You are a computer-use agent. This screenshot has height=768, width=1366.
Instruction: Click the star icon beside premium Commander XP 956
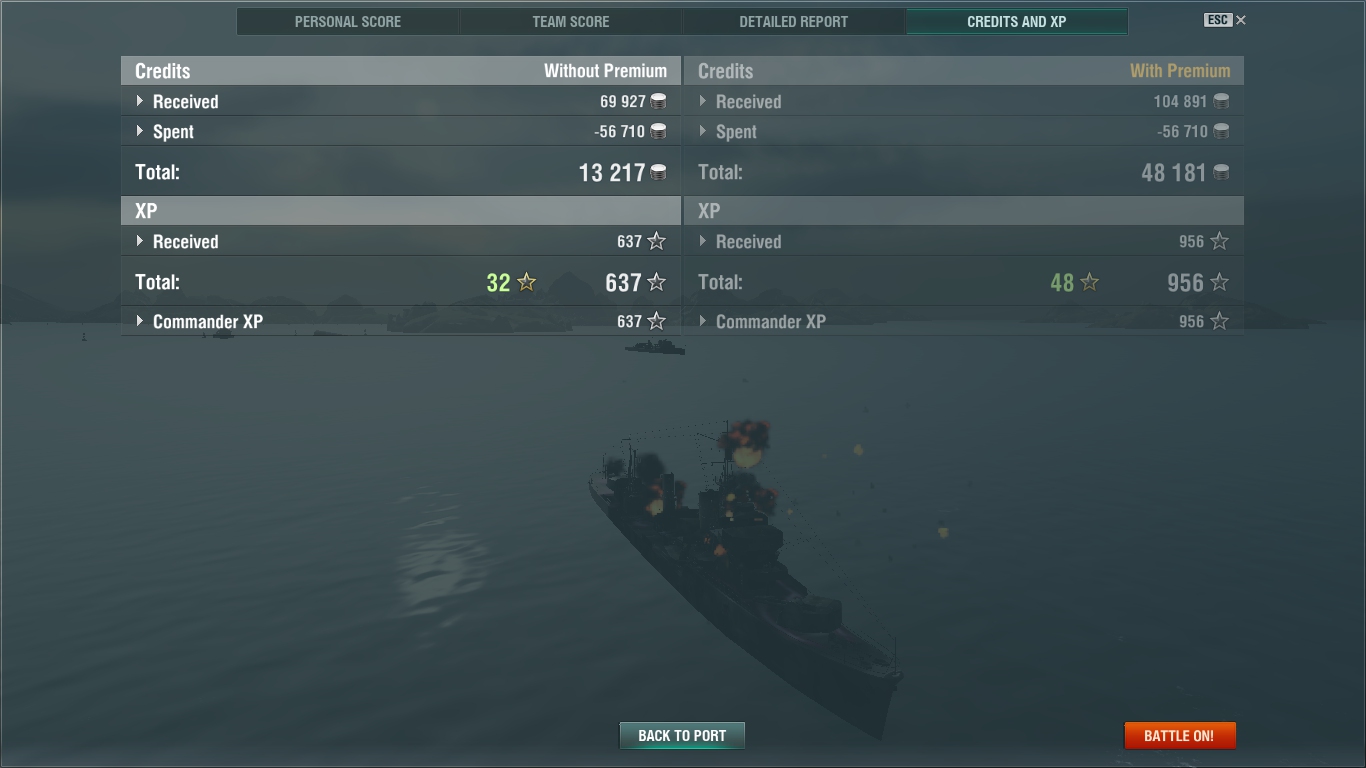click(1219, 321)
